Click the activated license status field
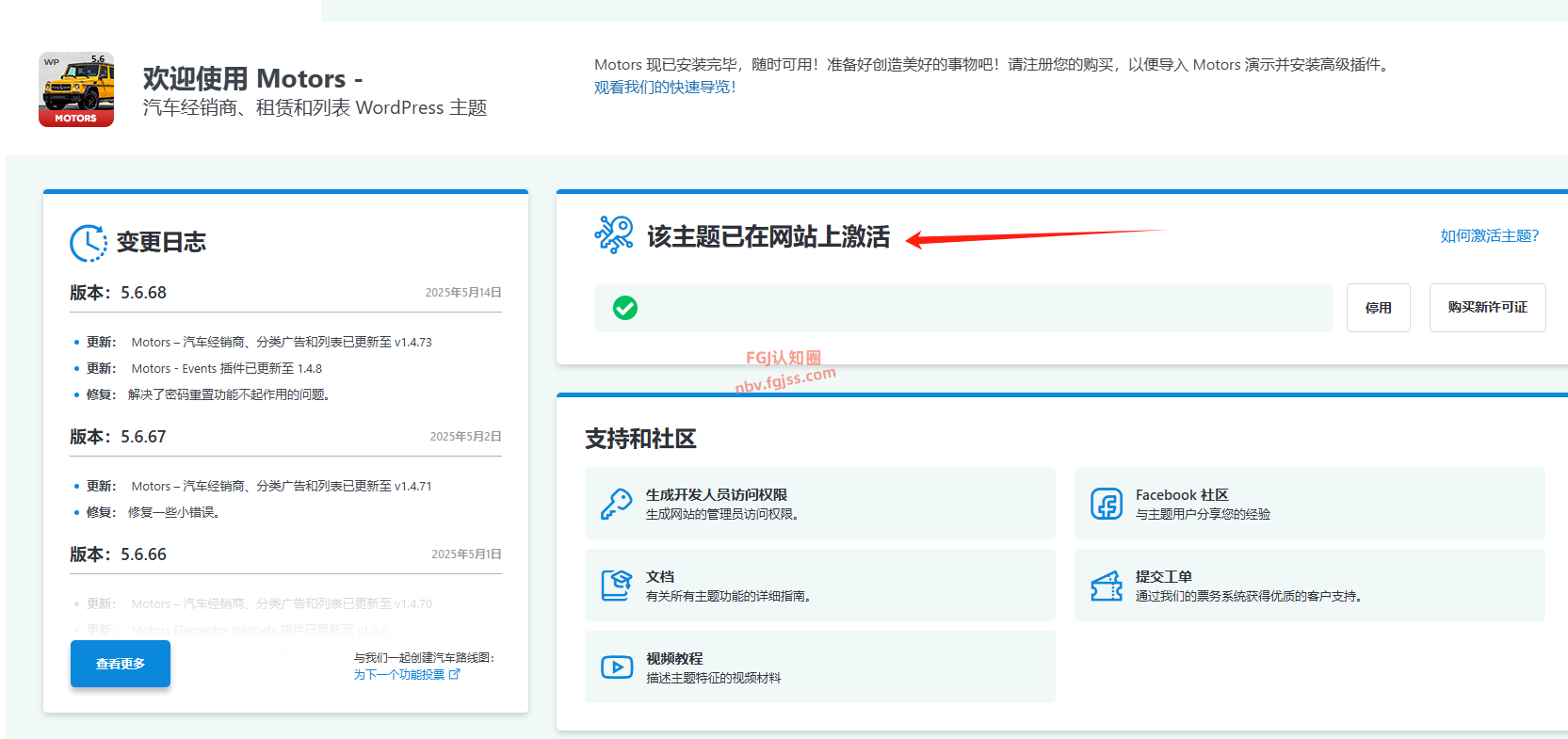The image size is (1568, 739). click(x=963, y=308)
